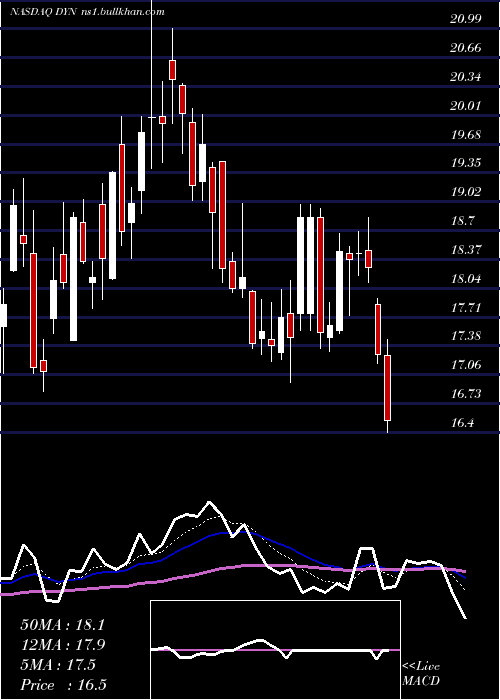This screenshot has width=500, height=700.
Task: Click the <<Live MACD label
Action: coord(421,674)
